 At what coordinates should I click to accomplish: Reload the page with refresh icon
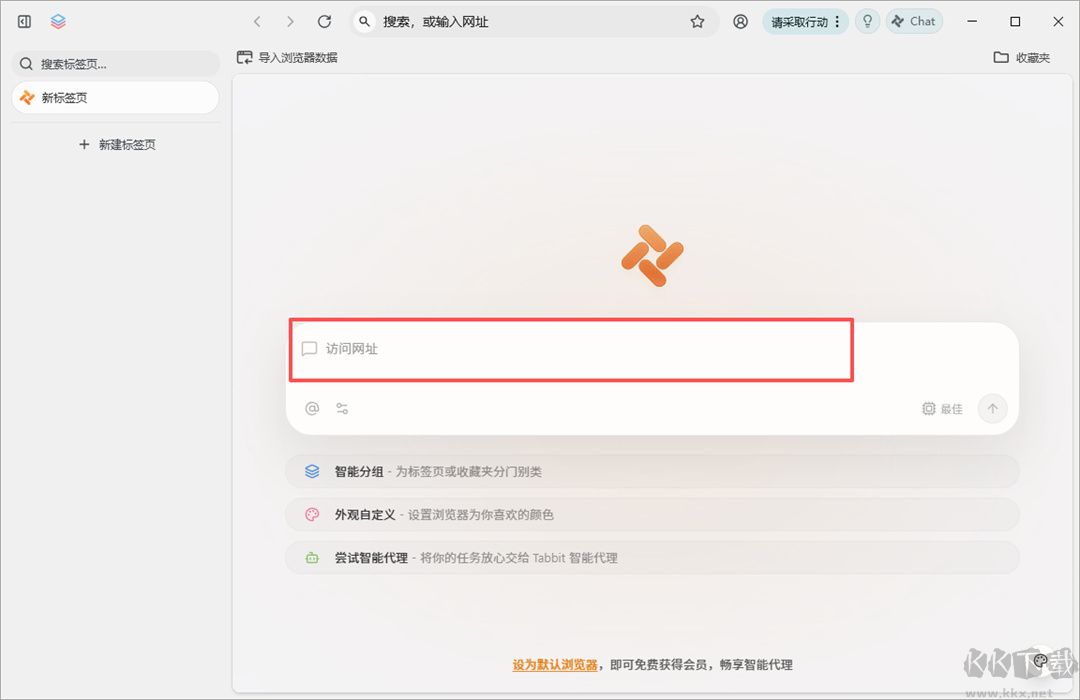324,21
